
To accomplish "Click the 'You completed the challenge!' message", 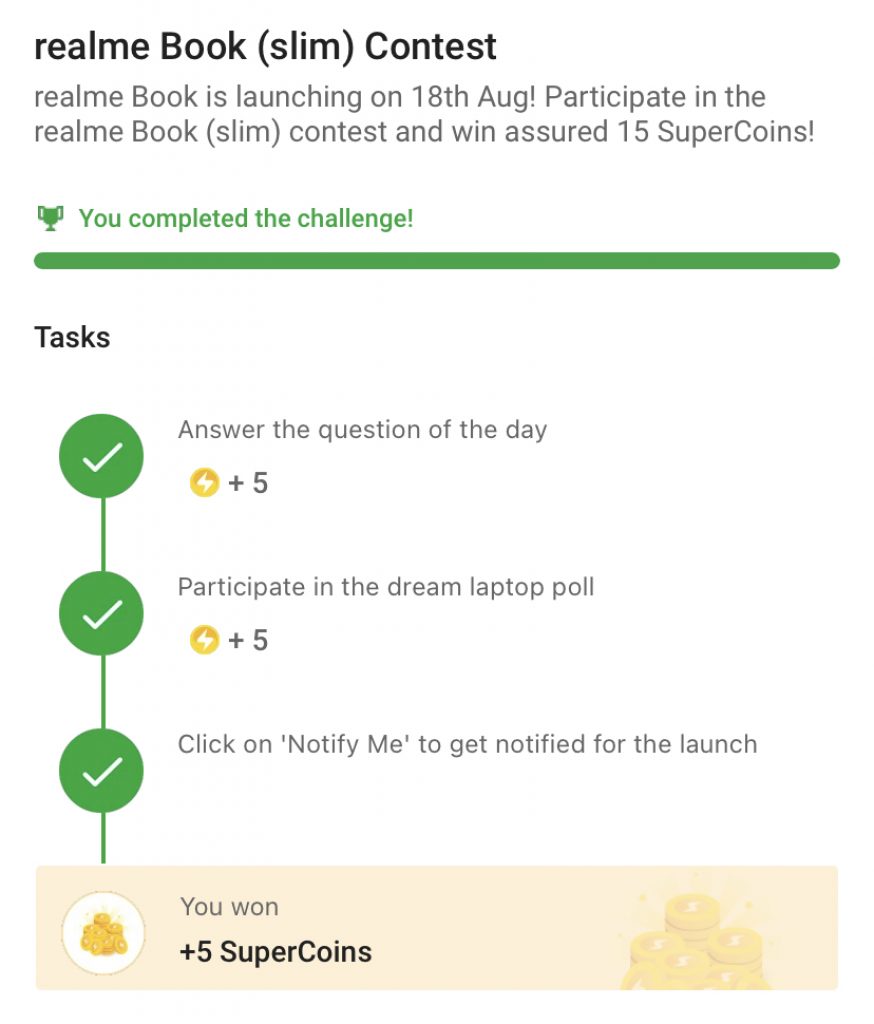I will click(x=246, y=218).
